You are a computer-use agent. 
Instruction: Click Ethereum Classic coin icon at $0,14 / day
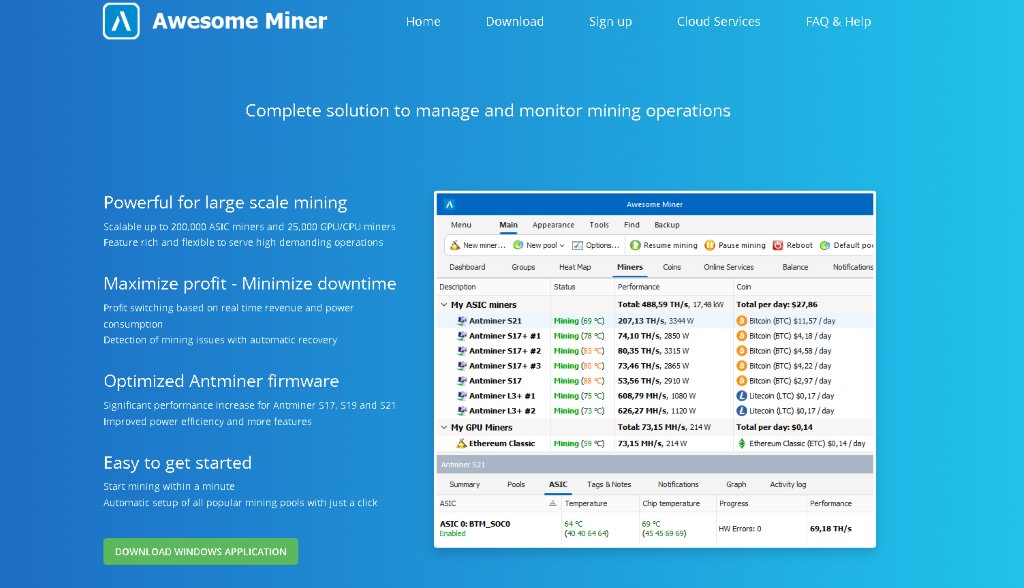pos(741,444)
